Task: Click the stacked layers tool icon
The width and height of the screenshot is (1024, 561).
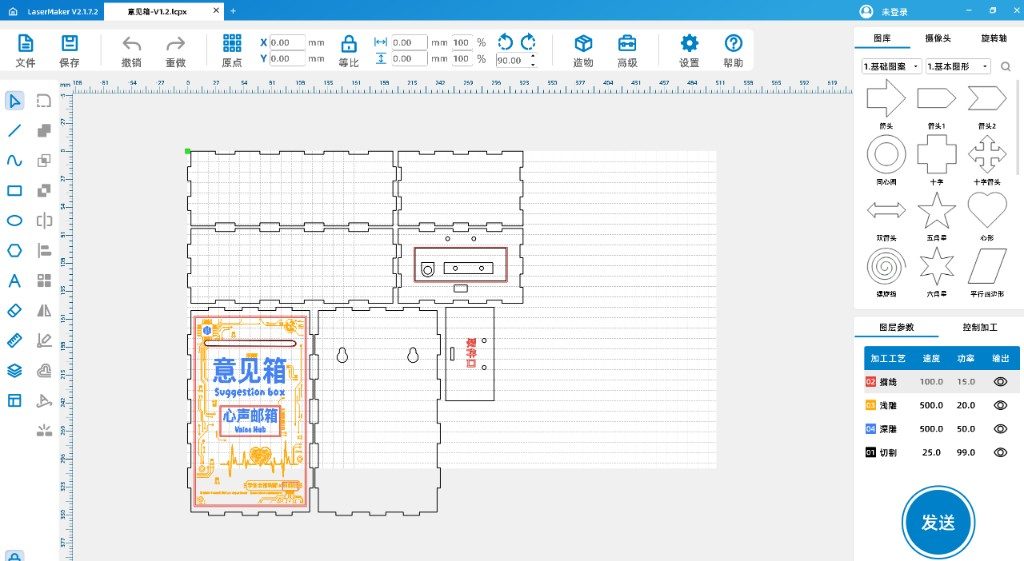Action: coord(14,370)
